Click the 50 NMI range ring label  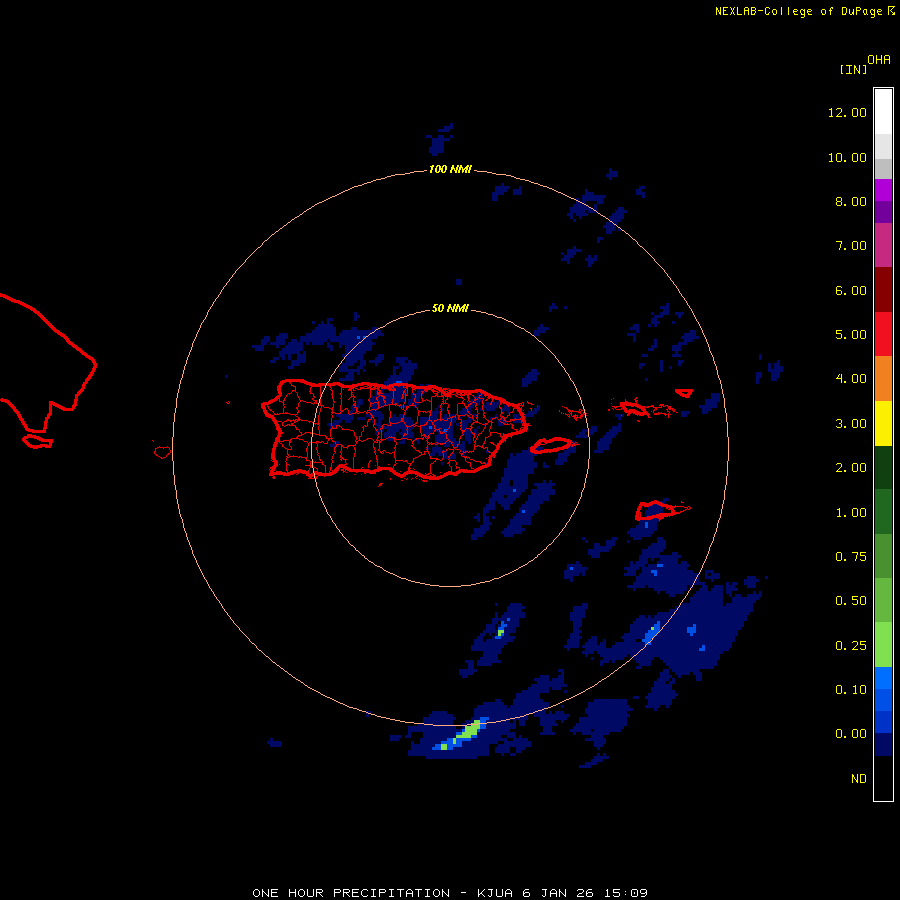point(450,308)
